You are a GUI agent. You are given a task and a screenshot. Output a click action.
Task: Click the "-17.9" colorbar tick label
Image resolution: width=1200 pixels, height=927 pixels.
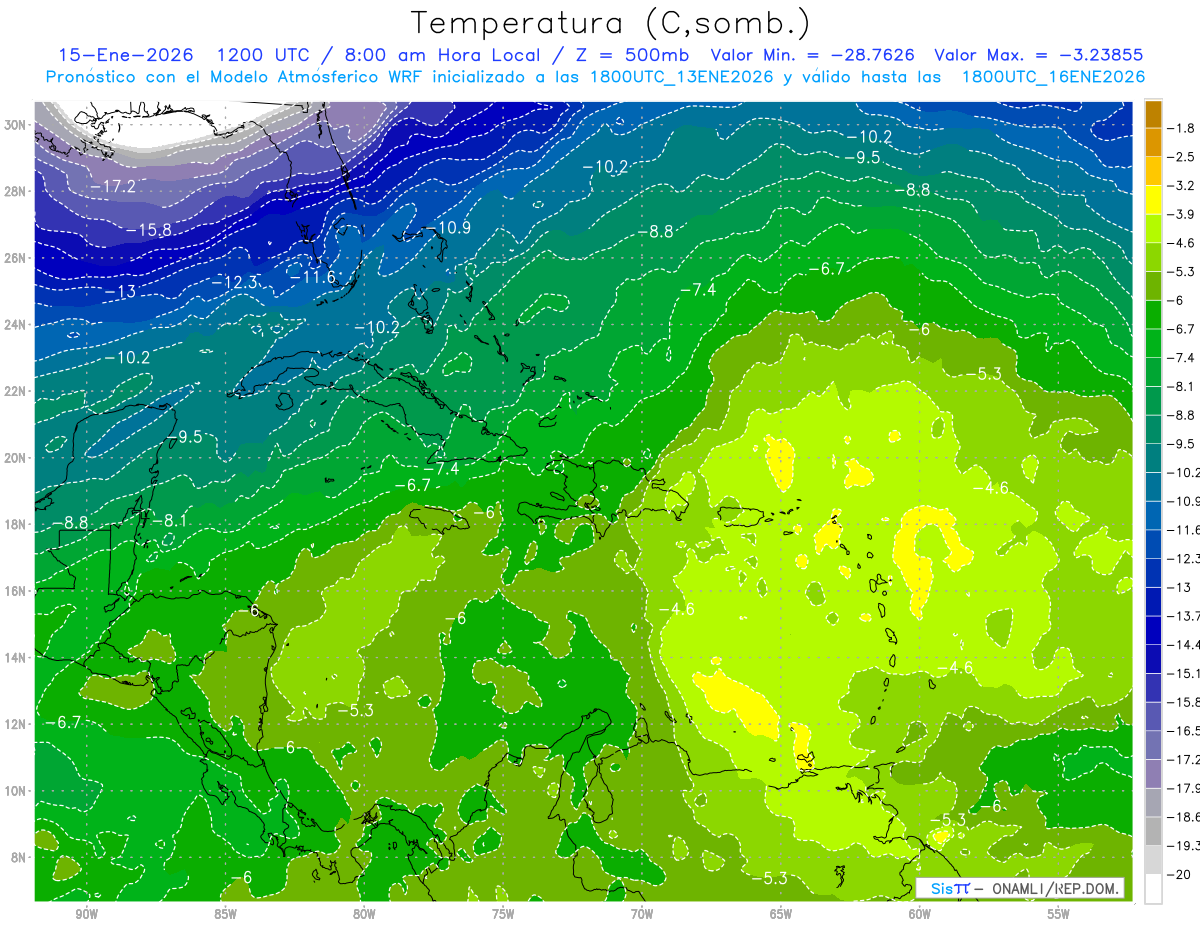(x=1184, y=789)
